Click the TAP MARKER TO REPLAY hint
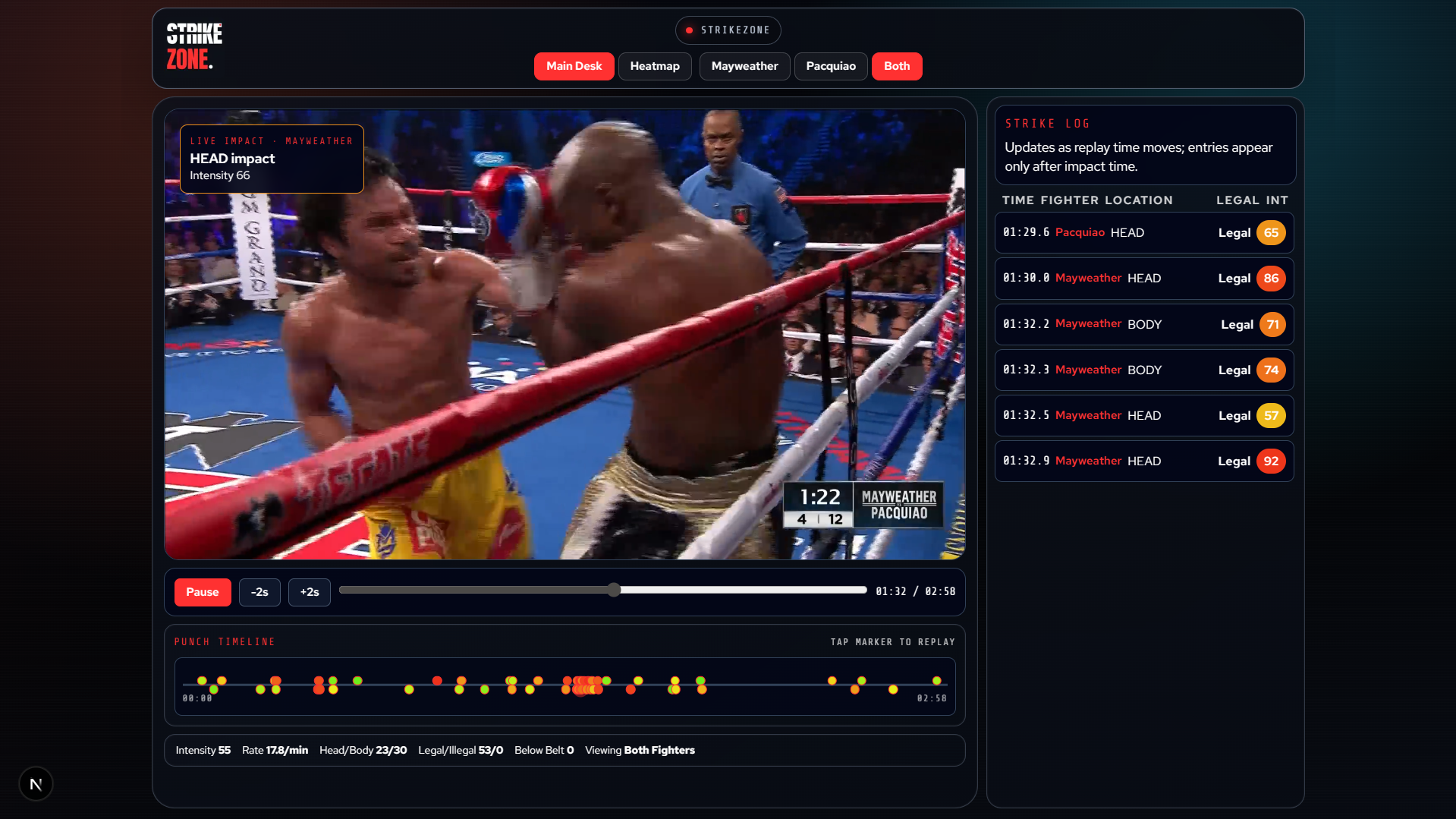This screenshot has height=819, width=1456. (x=892, y=642)
